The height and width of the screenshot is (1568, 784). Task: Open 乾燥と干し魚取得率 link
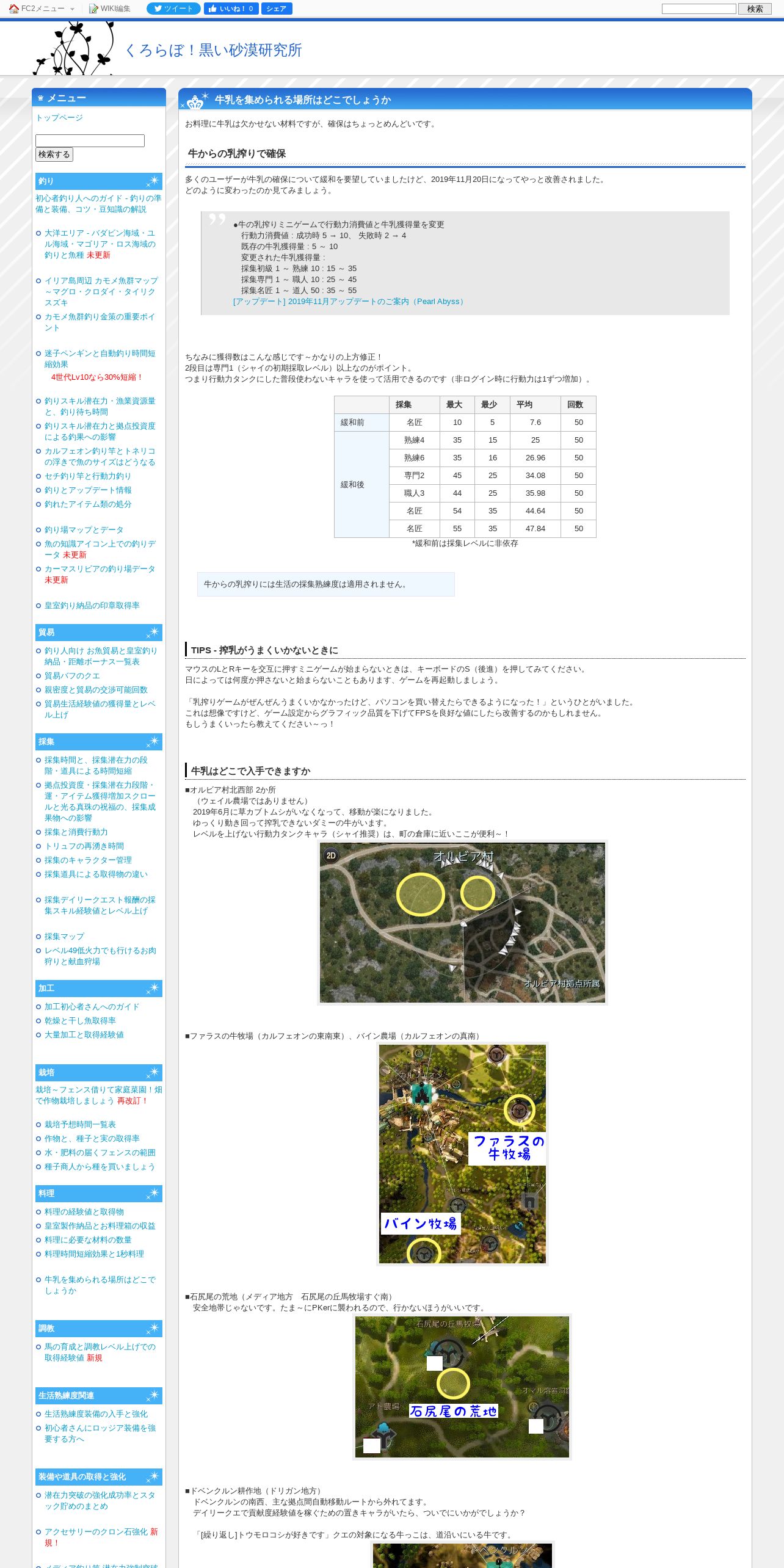[80, 1020]
